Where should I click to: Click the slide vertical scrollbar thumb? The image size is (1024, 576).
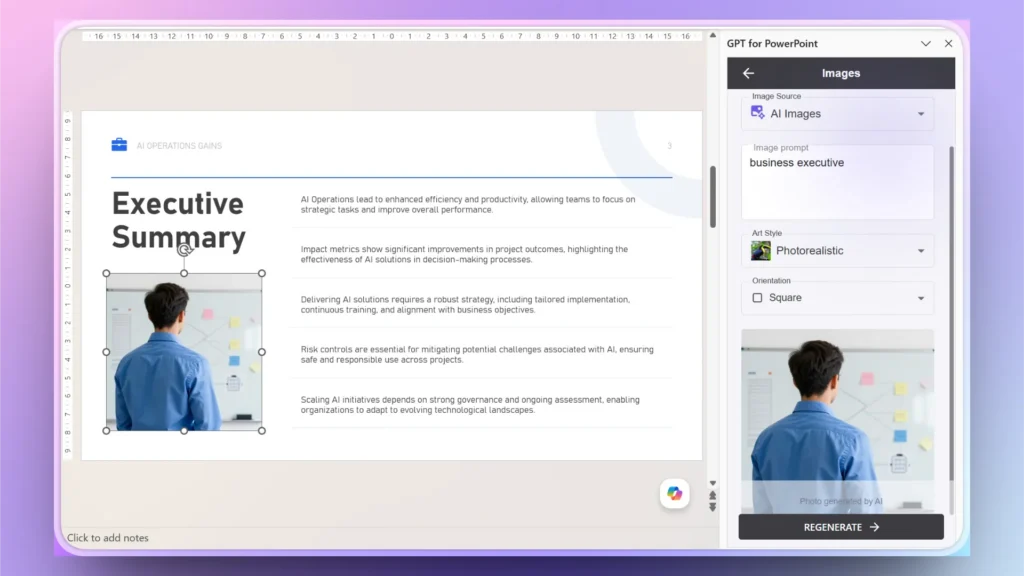[x=712, y=197]
